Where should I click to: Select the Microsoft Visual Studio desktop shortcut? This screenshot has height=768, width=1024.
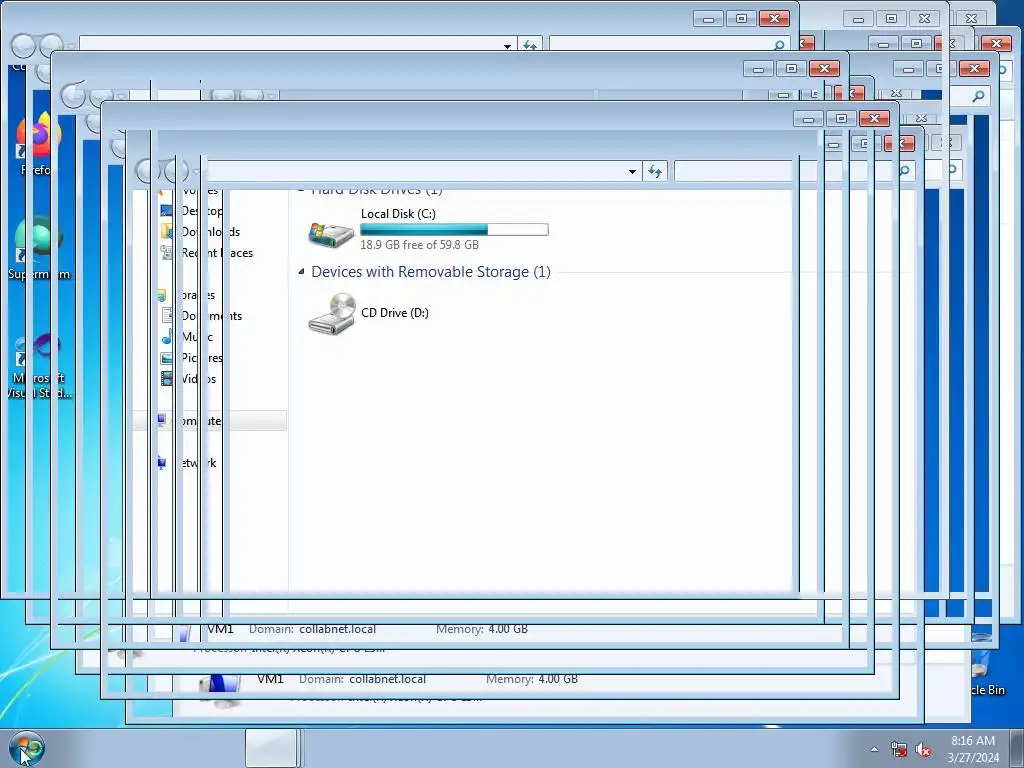pos(39,366)
